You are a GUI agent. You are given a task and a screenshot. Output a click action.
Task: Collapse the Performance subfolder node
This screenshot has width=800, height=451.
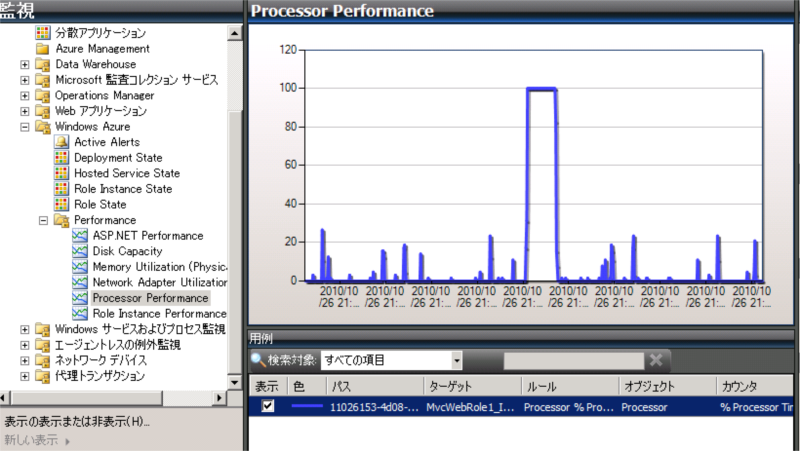tap(43, 220)
